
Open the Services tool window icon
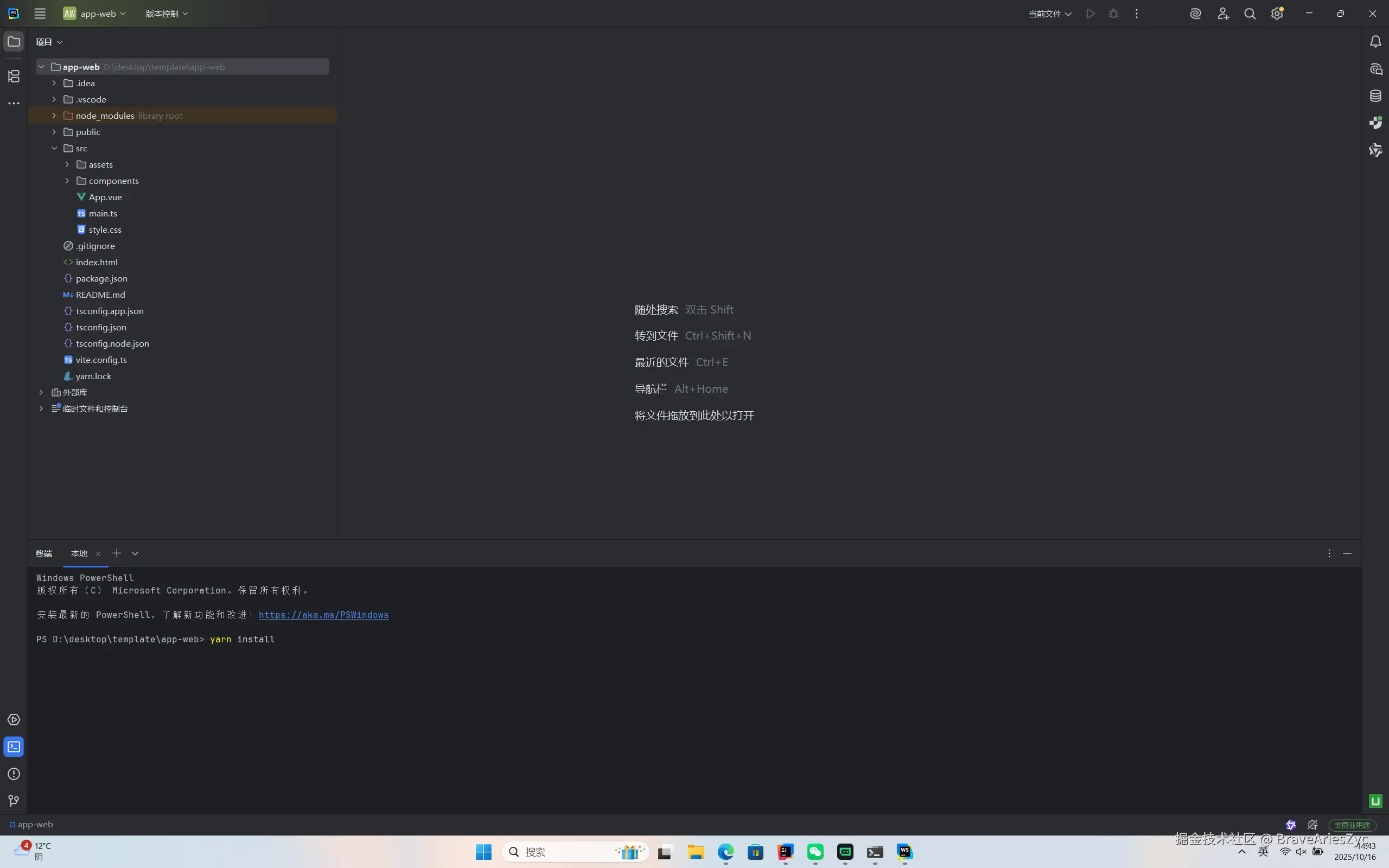[14, 720]
